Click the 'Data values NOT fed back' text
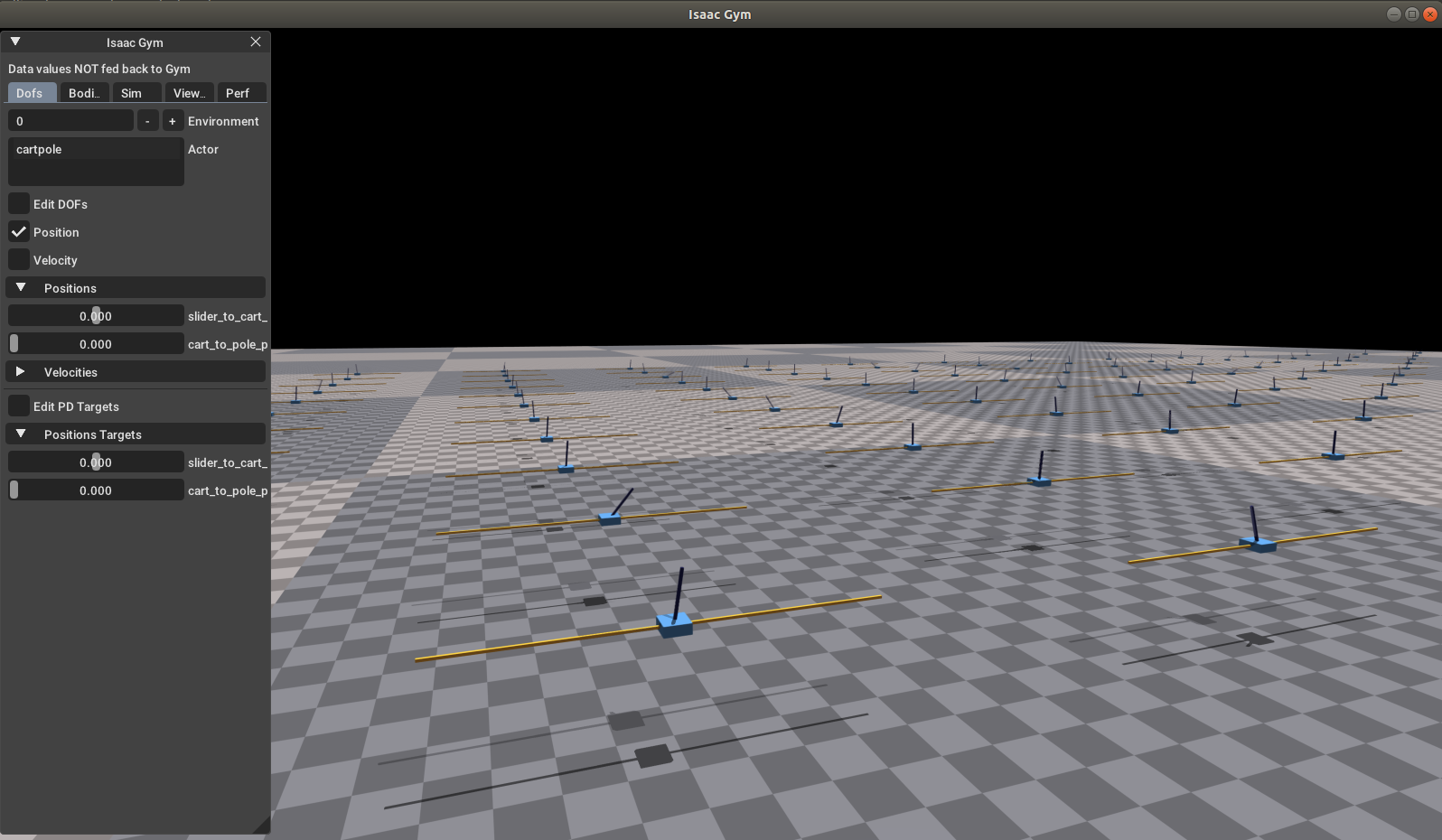1442x840 pixels. [x=99, y=69]
